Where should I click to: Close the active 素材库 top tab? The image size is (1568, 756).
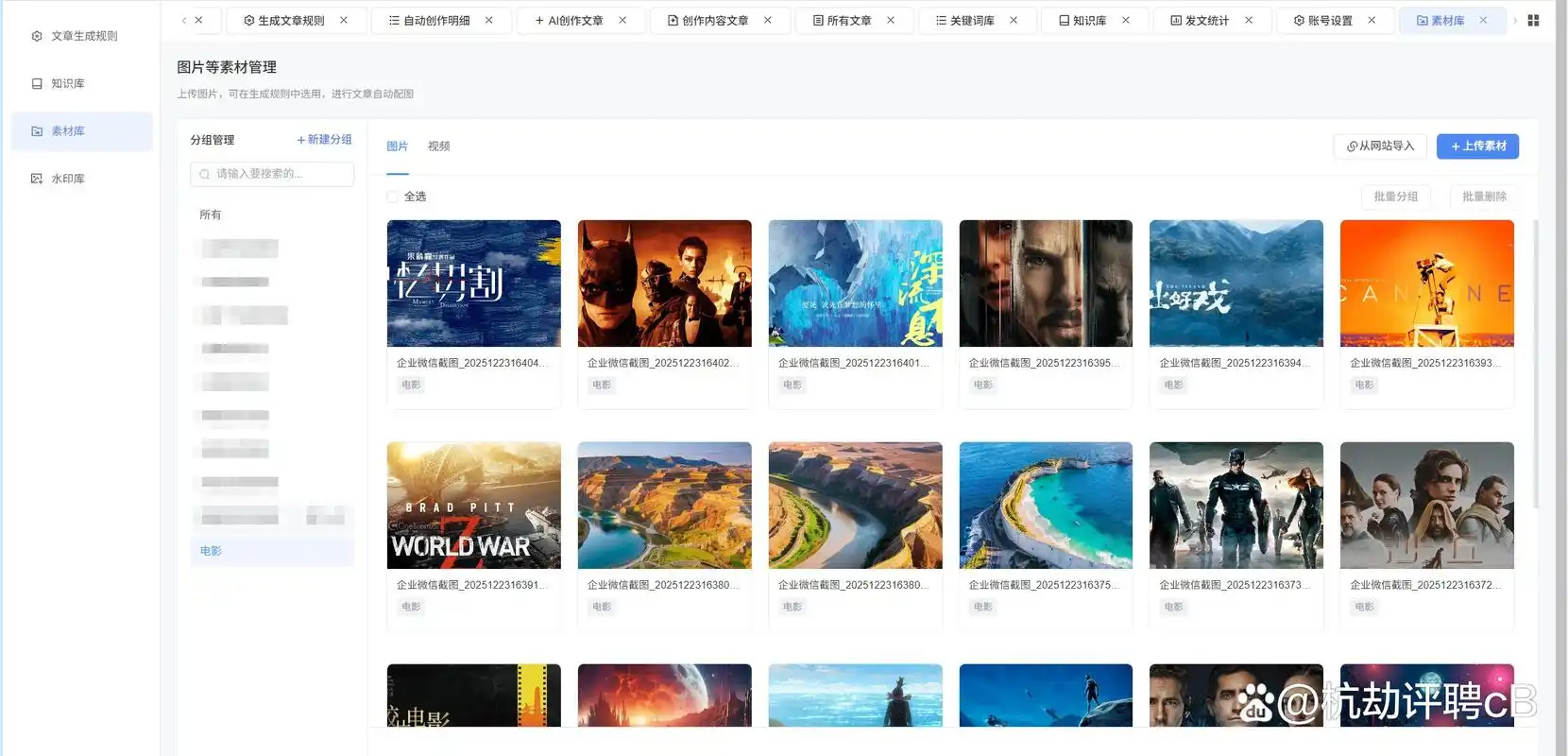click(1483, 20)
